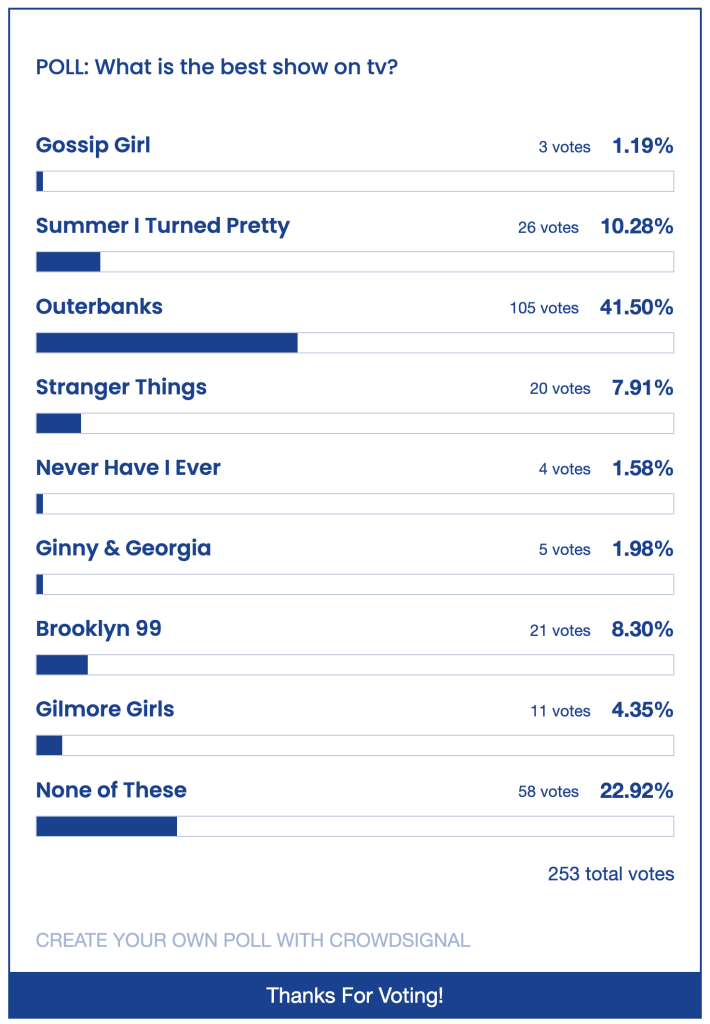The image size is (710, 1024).
Task: Click the Gilmore Girls progress bar
Action: 355,745
